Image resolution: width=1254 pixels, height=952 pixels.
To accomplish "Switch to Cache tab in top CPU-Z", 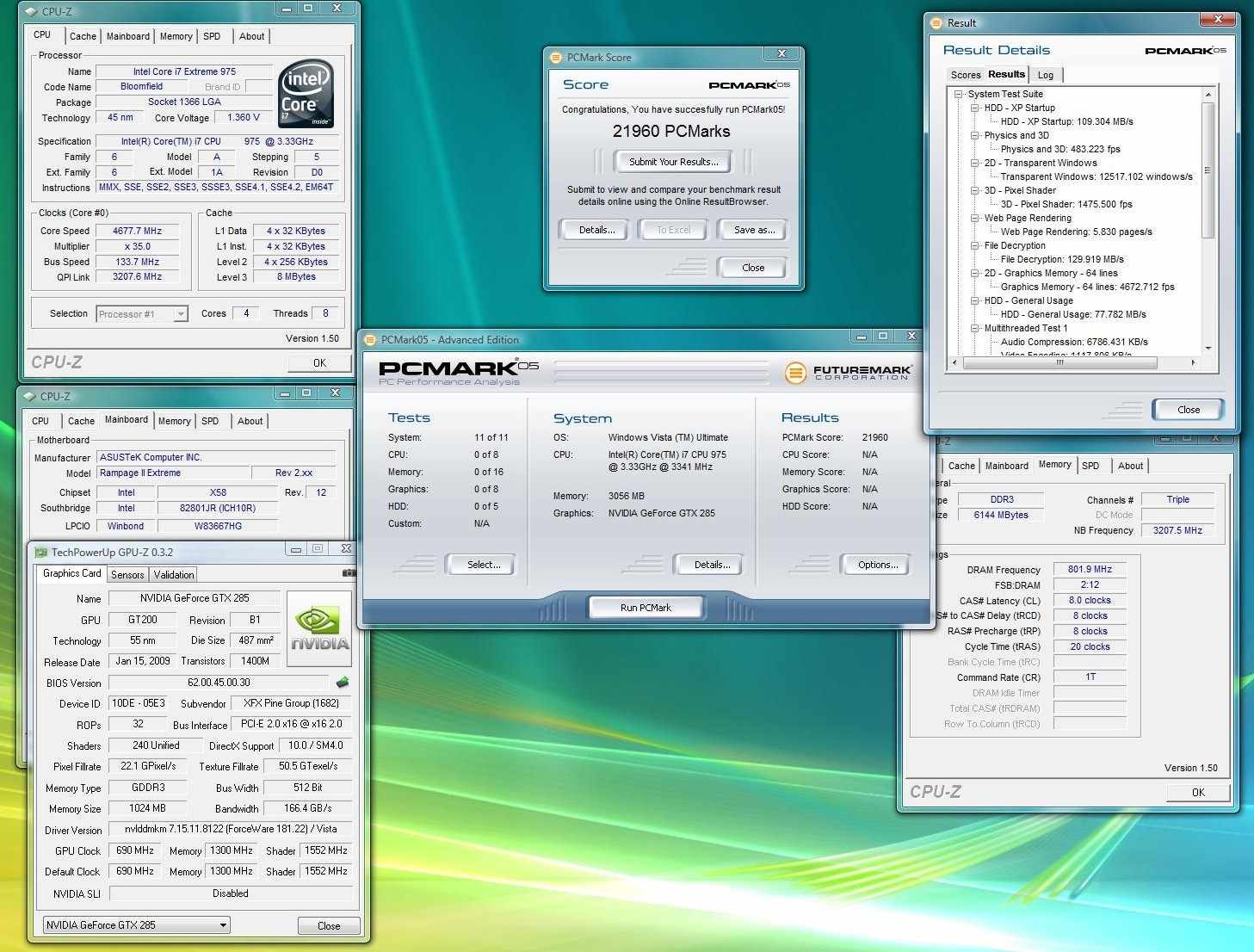I will 83,36.
